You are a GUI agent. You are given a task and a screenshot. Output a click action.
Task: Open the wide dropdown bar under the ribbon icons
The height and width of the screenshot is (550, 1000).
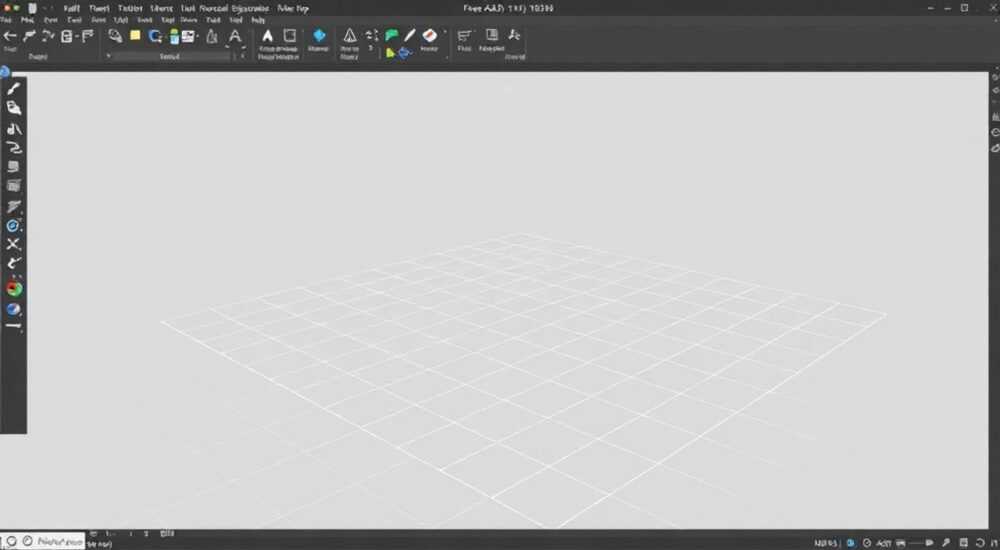pyautogui.click(x=172, y=57)
